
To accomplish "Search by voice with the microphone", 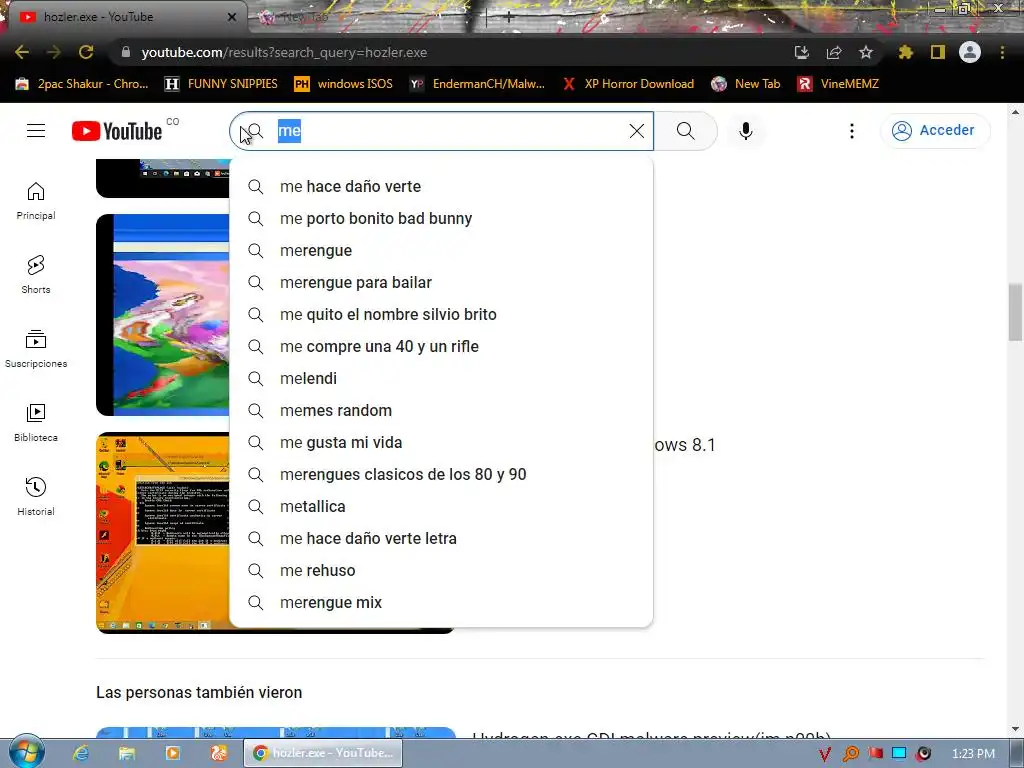I will (x=746, y=131).
